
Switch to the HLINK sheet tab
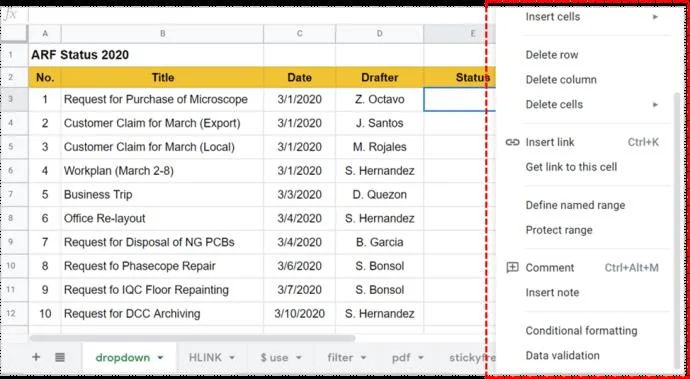[205, 357]
